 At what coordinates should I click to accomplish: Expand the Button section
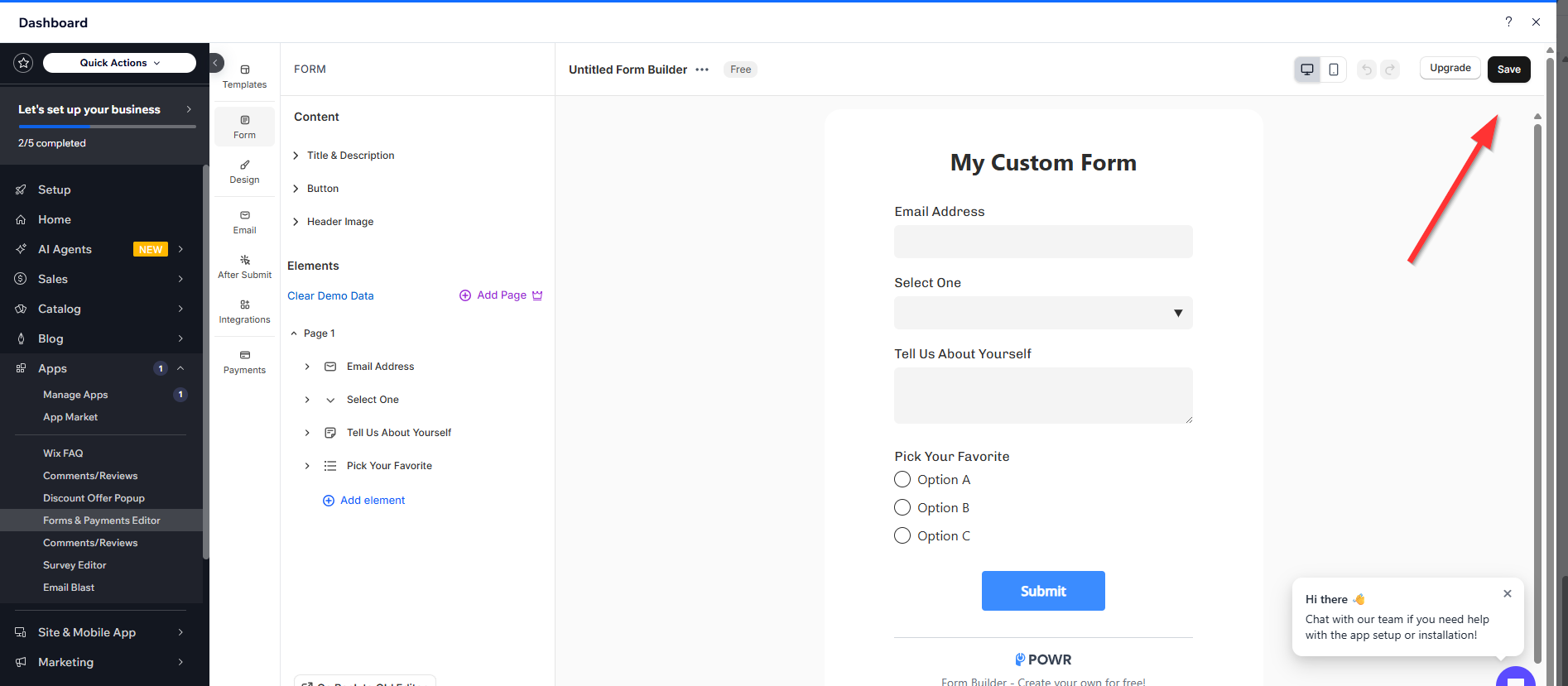point(296,189)
